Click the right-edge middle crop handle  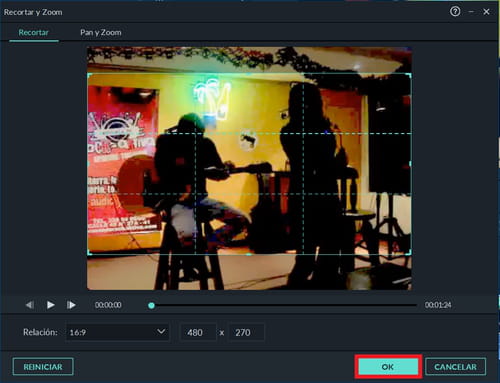click(x=410, y=164)
